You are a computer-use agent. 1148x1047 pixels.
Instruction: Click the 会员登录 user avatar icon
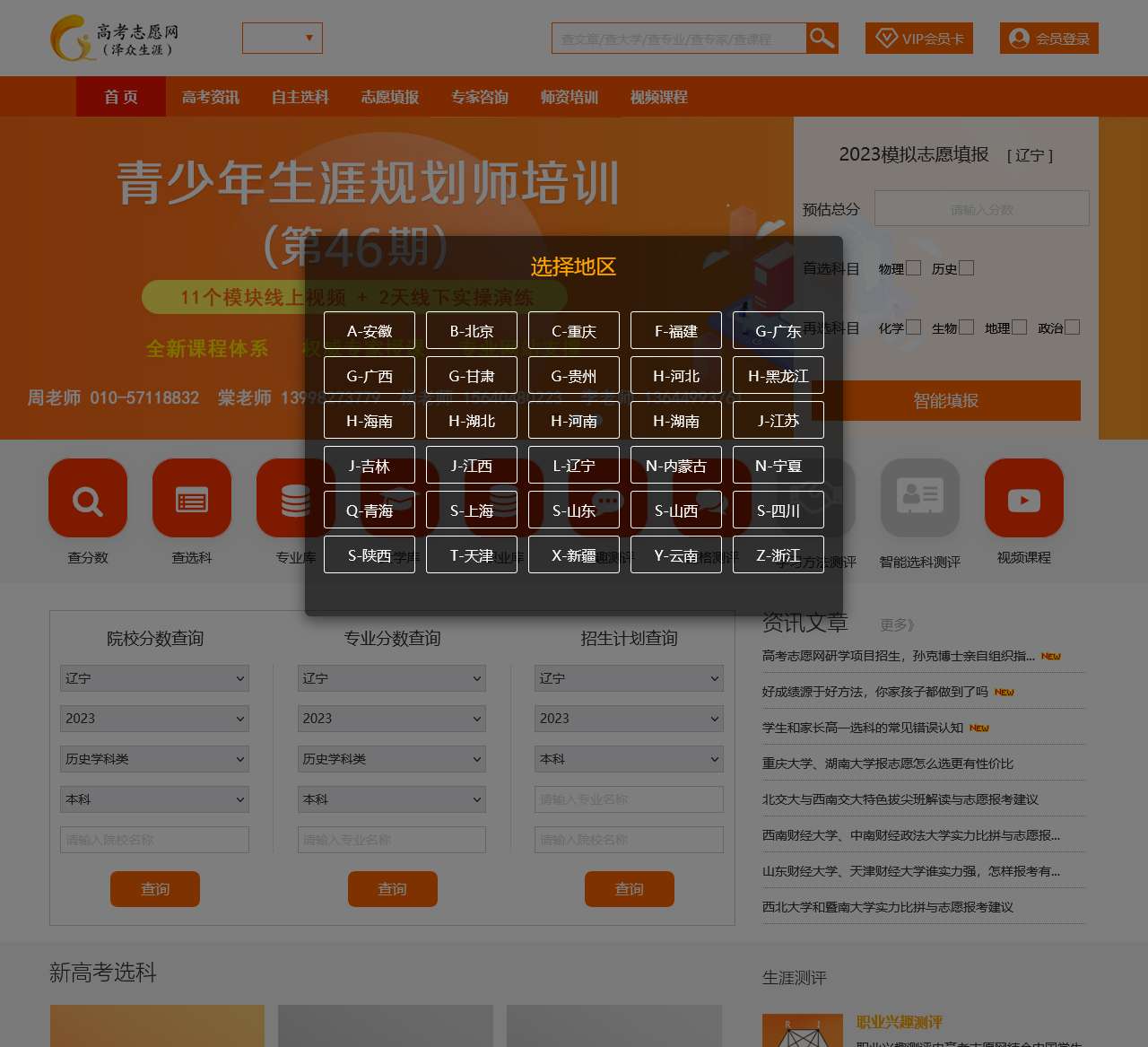point(1019,39)
